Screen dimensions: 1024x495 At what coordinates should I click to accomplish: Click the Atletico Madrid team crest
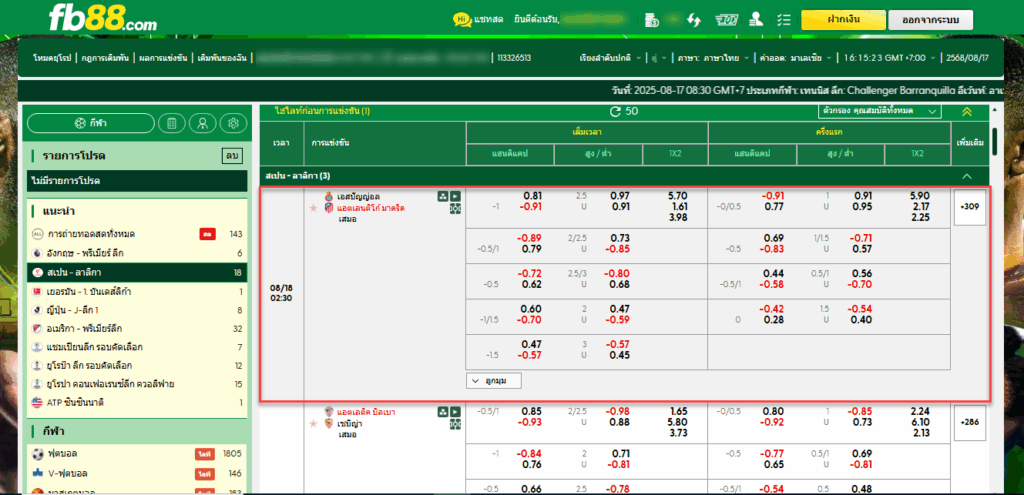329,208
